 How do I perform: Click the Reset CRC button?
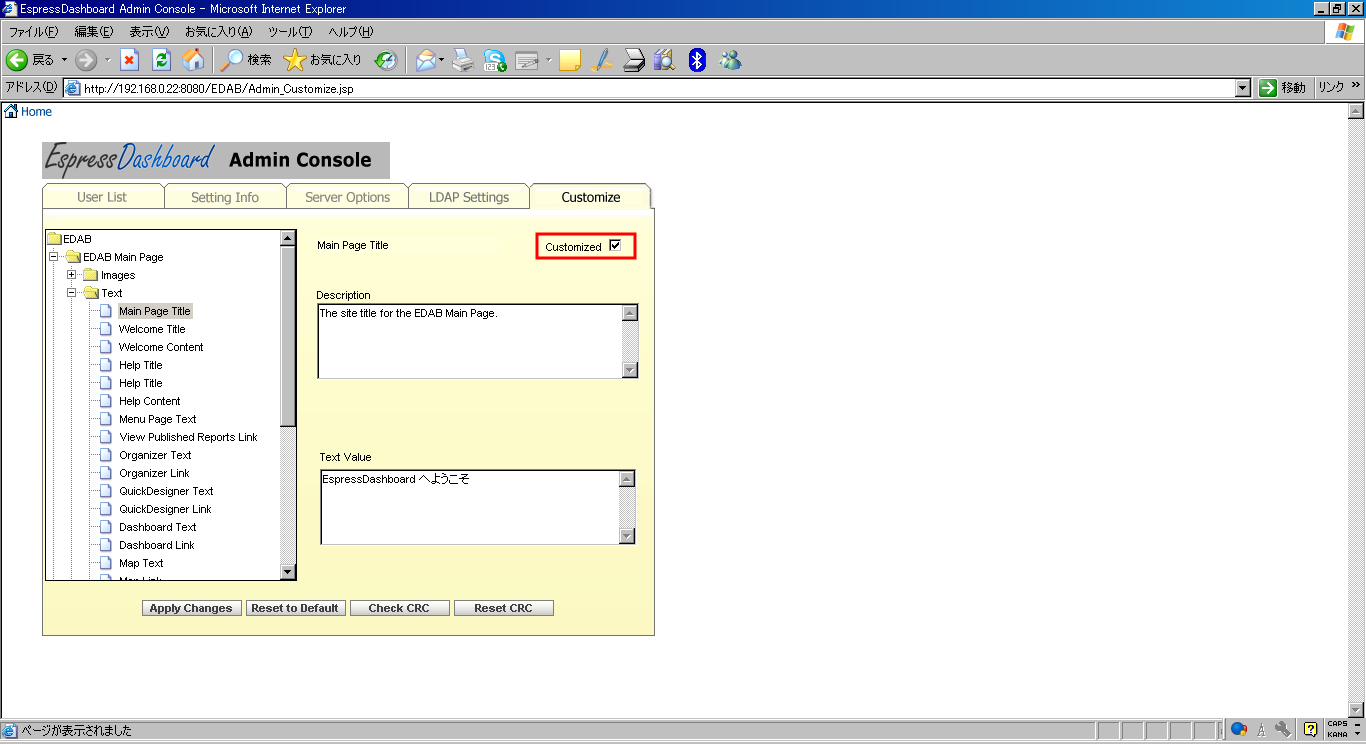click(x=503, y=608)
